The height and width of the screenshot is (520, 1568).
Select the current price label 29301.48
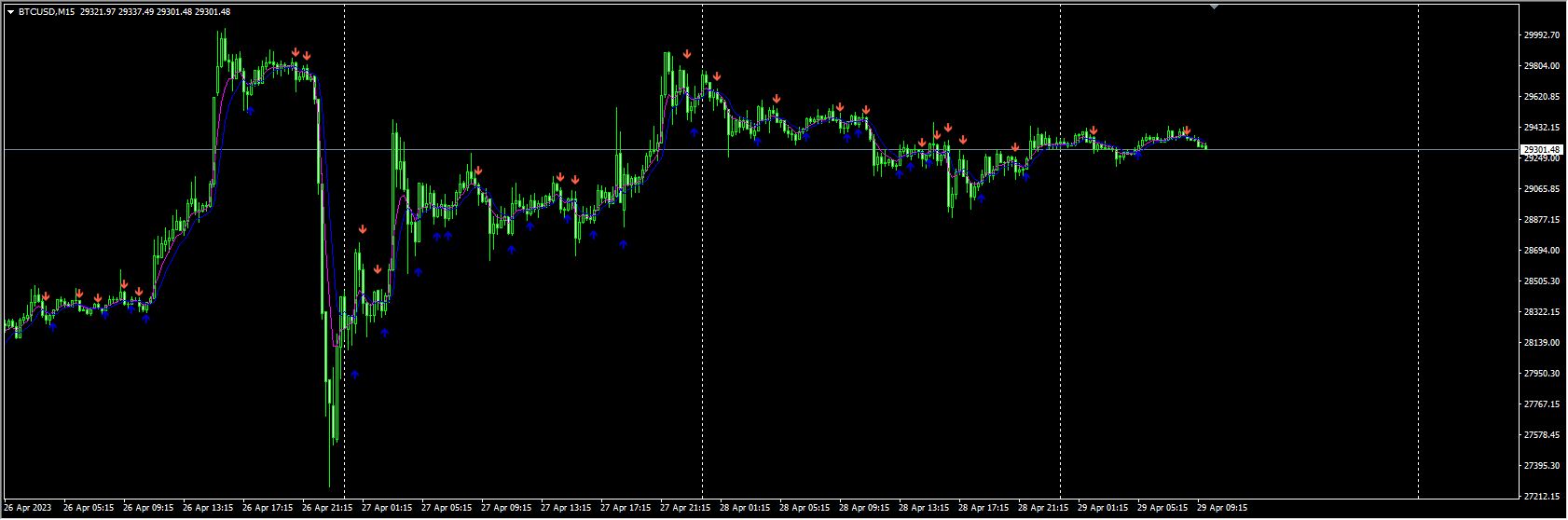coord(1541,150)
